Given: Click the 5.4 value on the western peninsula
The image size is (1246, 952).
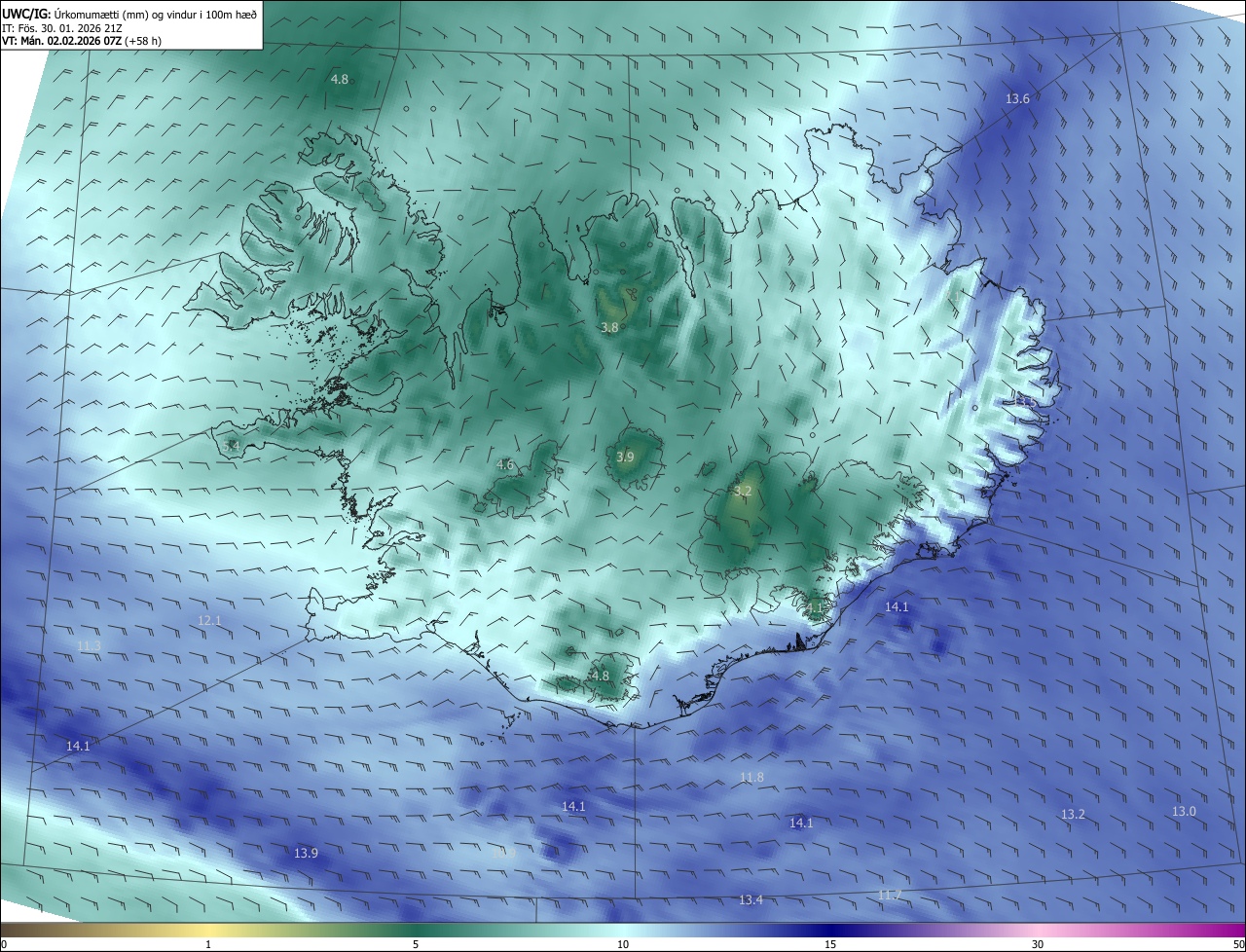Looking at the screenshot, I should tap(231, 446).
